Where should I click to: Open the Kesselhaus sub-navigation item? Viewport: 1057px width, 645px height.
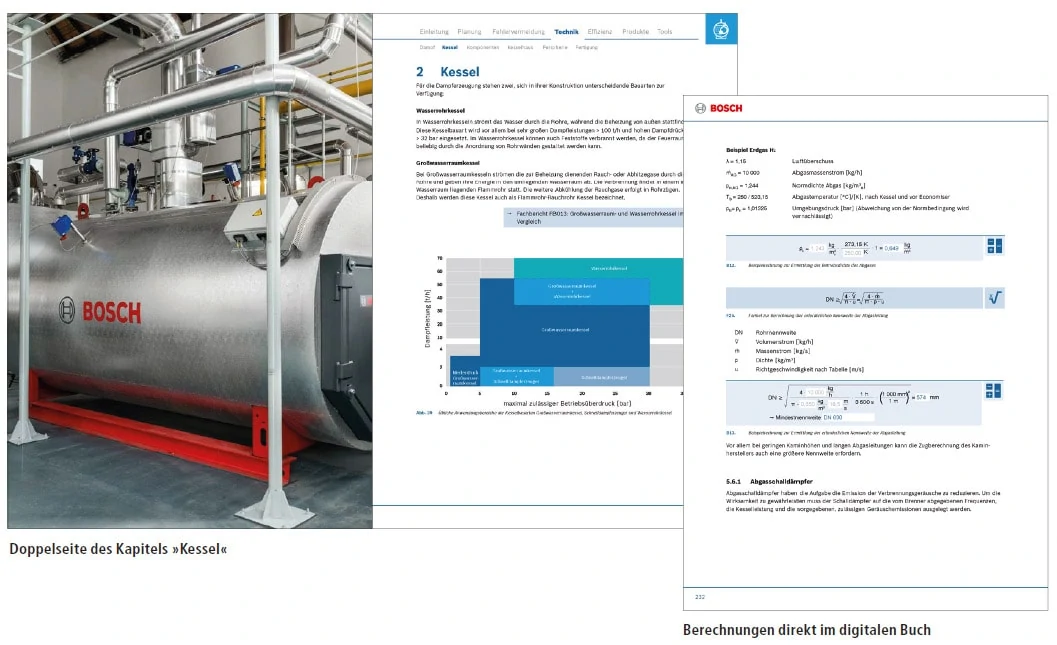point(520,47)
